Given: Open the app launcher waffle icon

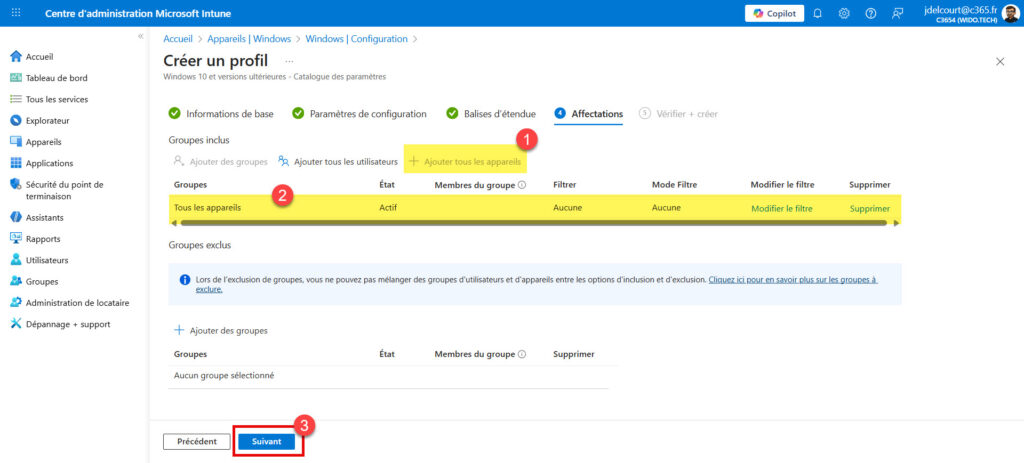Looking at the screenshot, I should (16, 13).
